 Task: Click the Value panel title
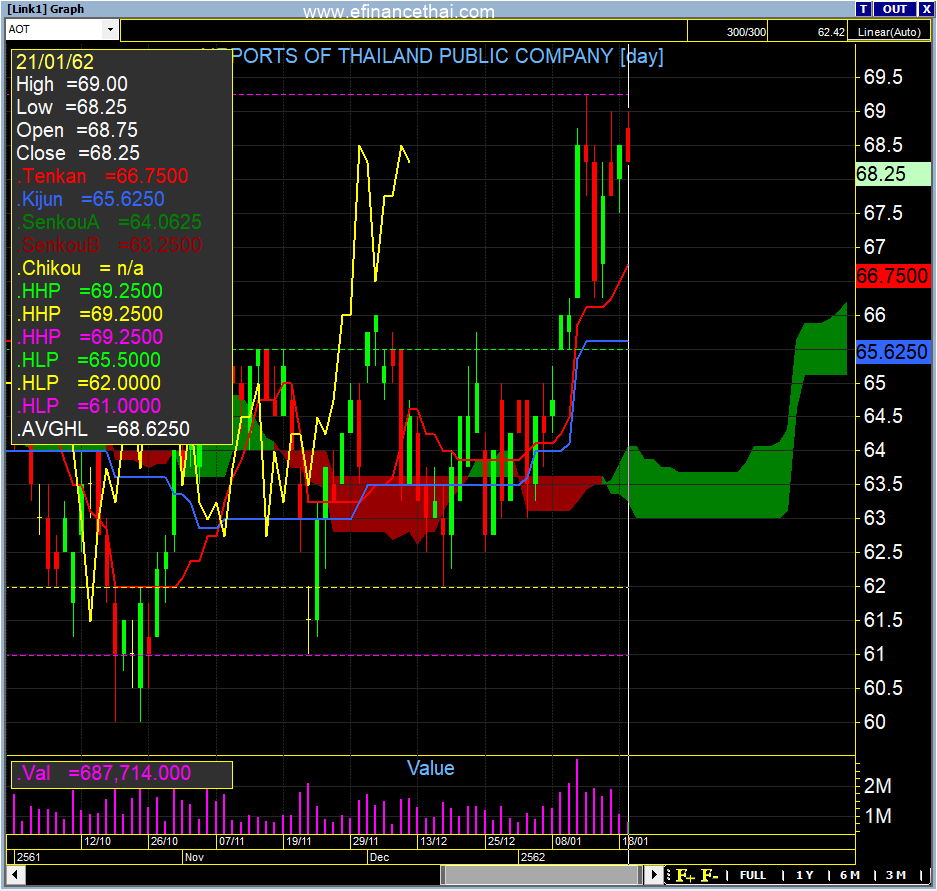[x=430, y=768]
